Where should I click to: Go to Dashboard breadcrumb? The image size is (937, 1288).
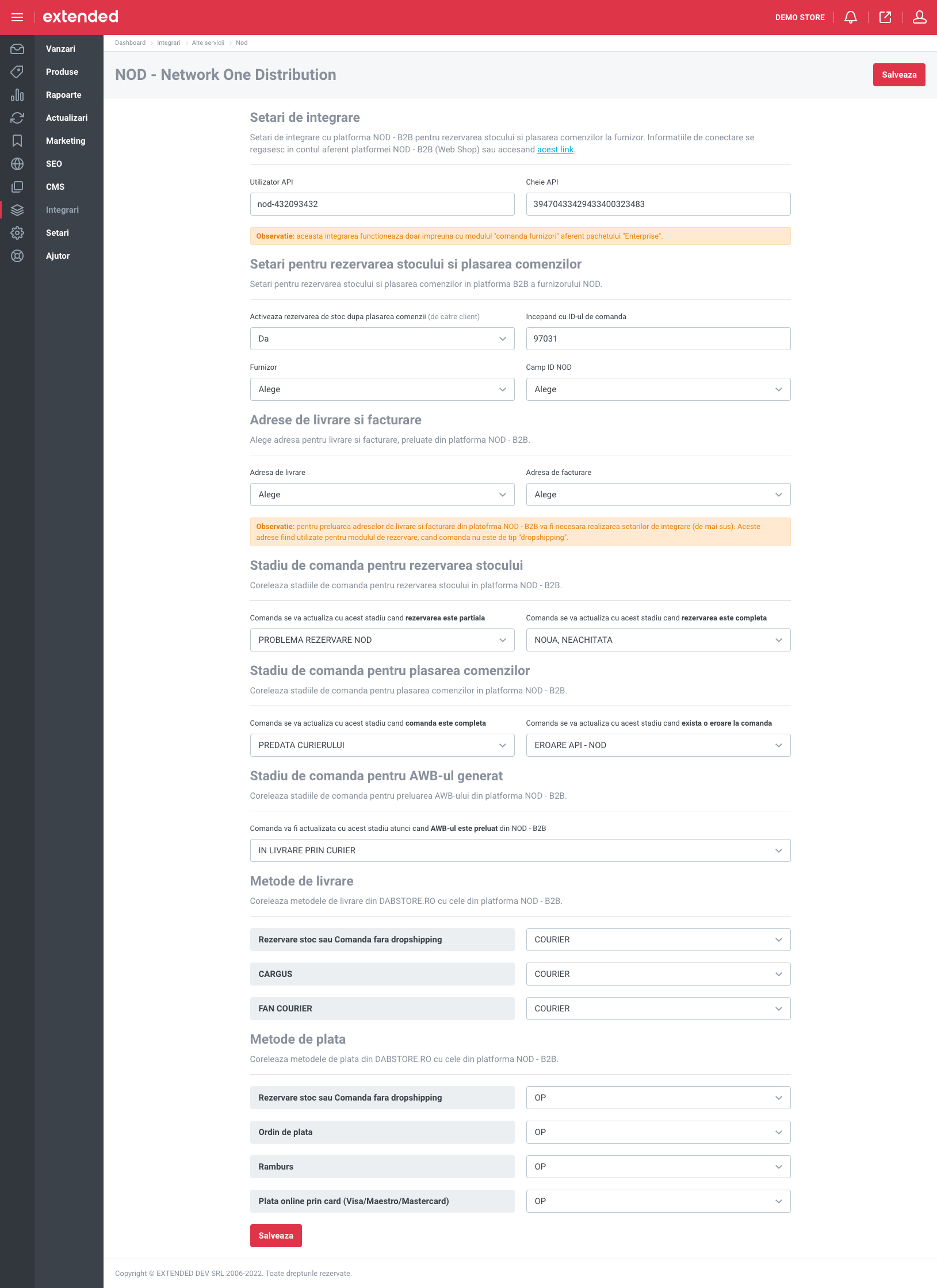[130, 43]
